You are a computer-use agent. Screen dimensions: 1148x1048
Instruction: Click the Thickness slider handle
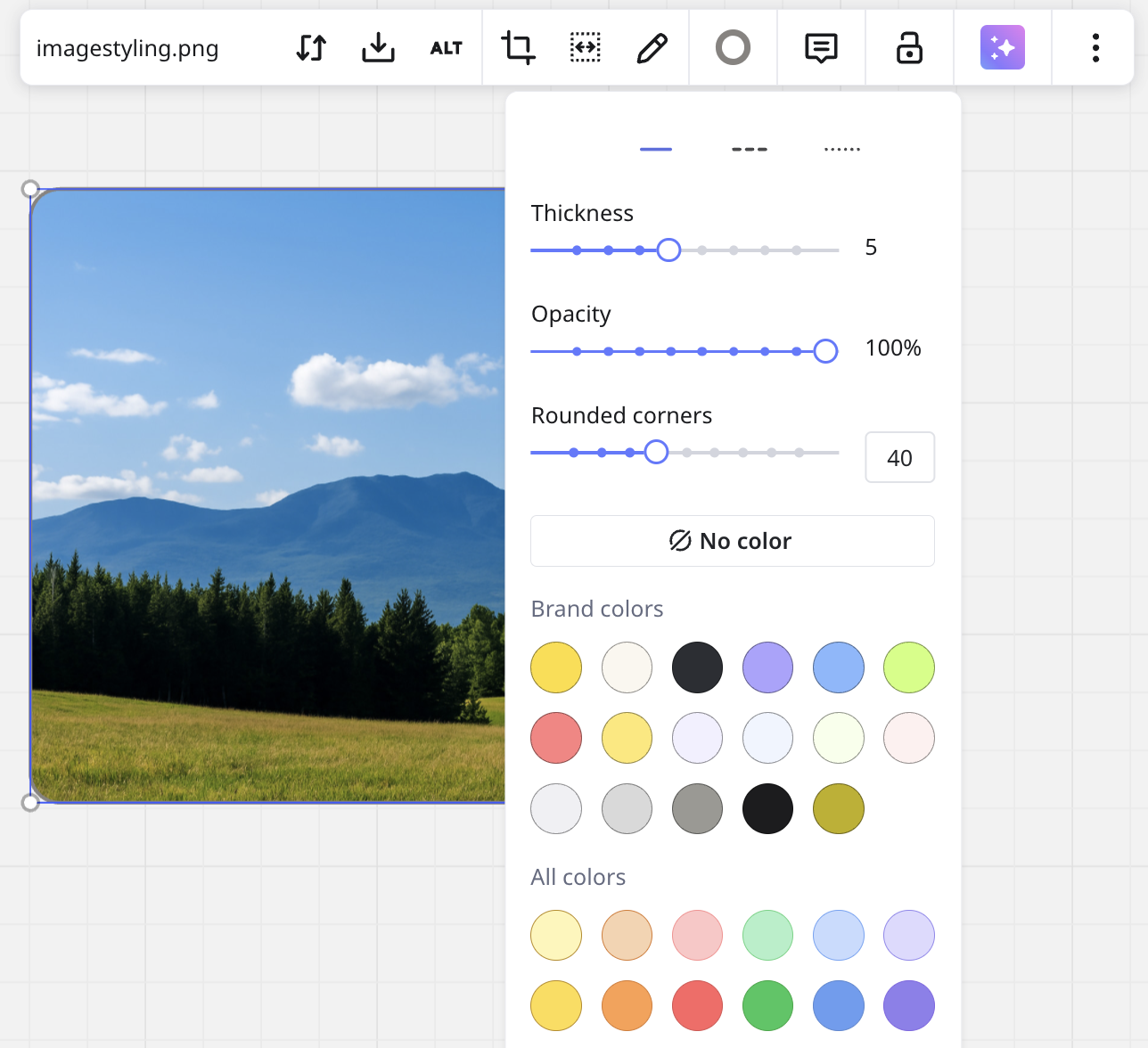[x=668, y=250]
